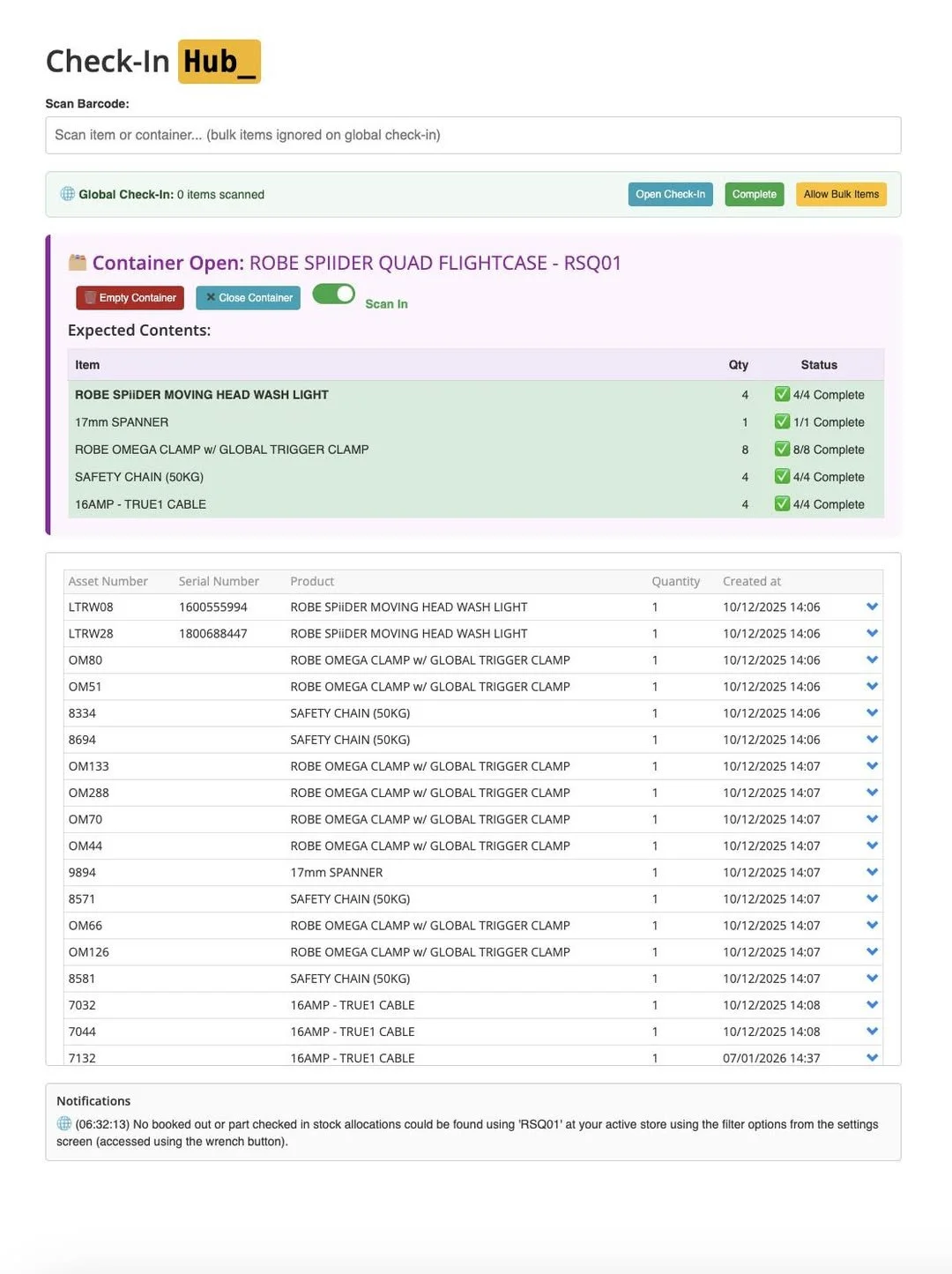Click asset number OM133

click(x=89, y=766)
